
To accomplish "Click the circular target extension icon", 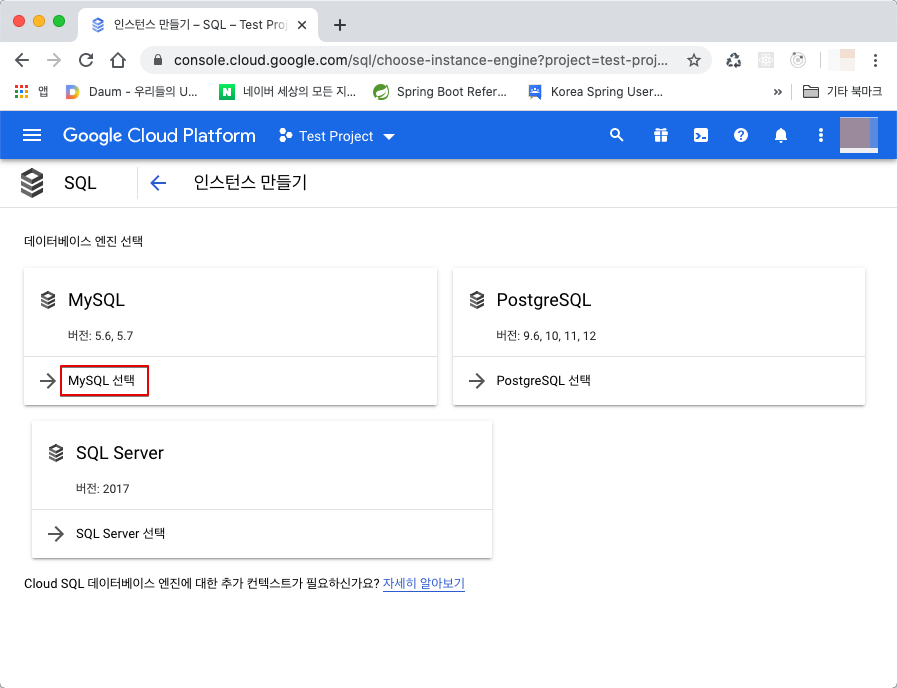I will point(798,60).
